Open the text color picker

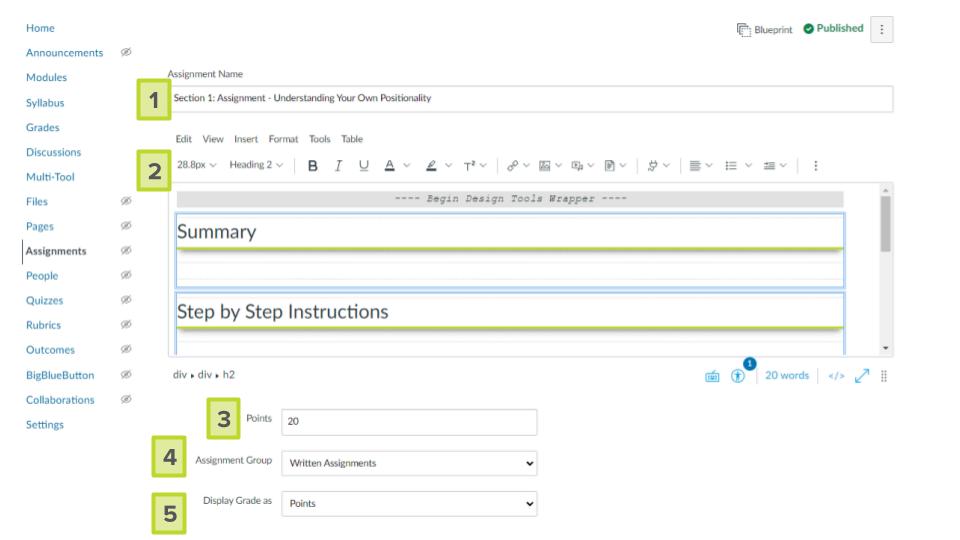coord(390,166)
